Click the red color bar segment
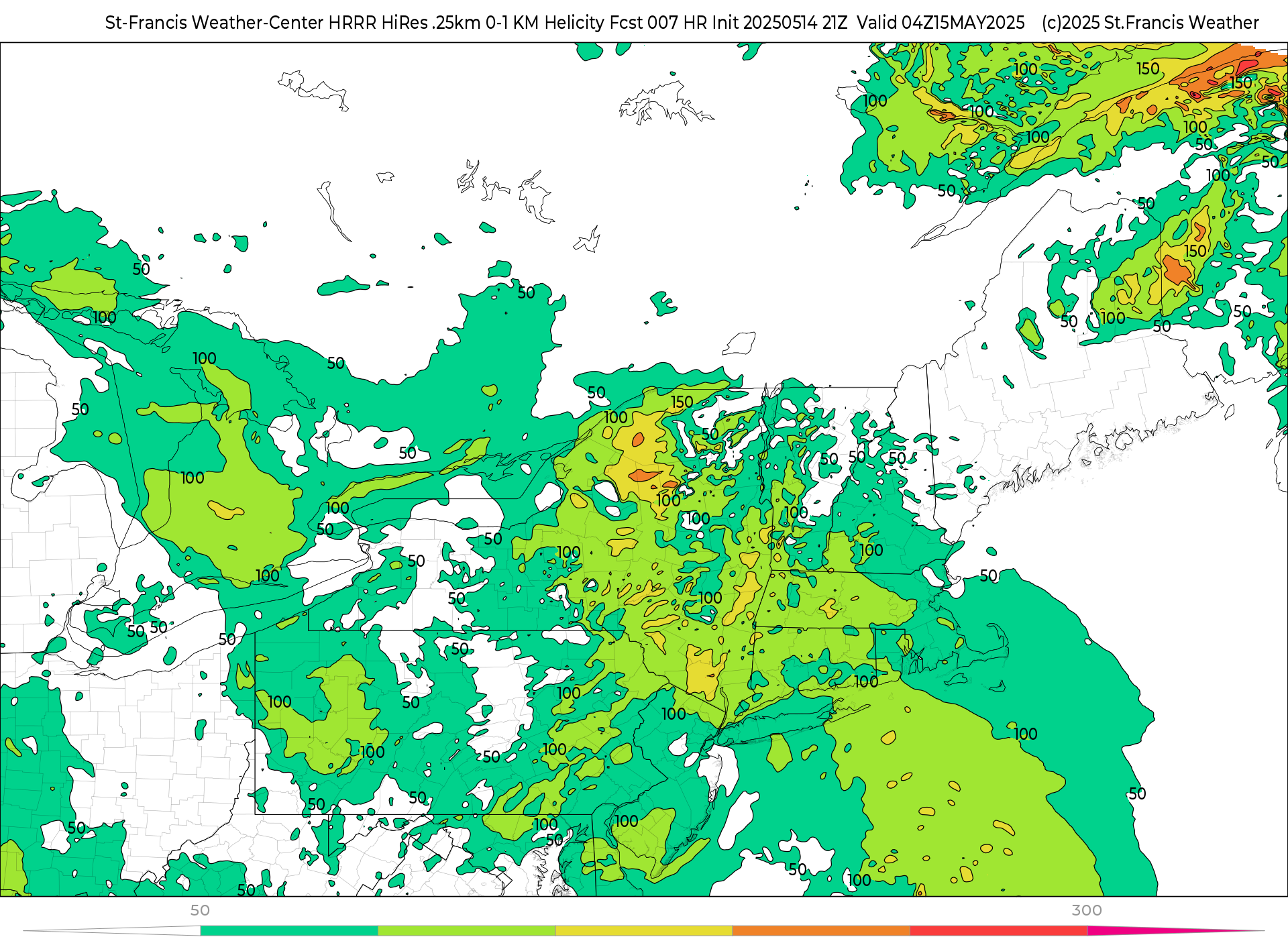1288x939 pixels. [x=999, y=930]
